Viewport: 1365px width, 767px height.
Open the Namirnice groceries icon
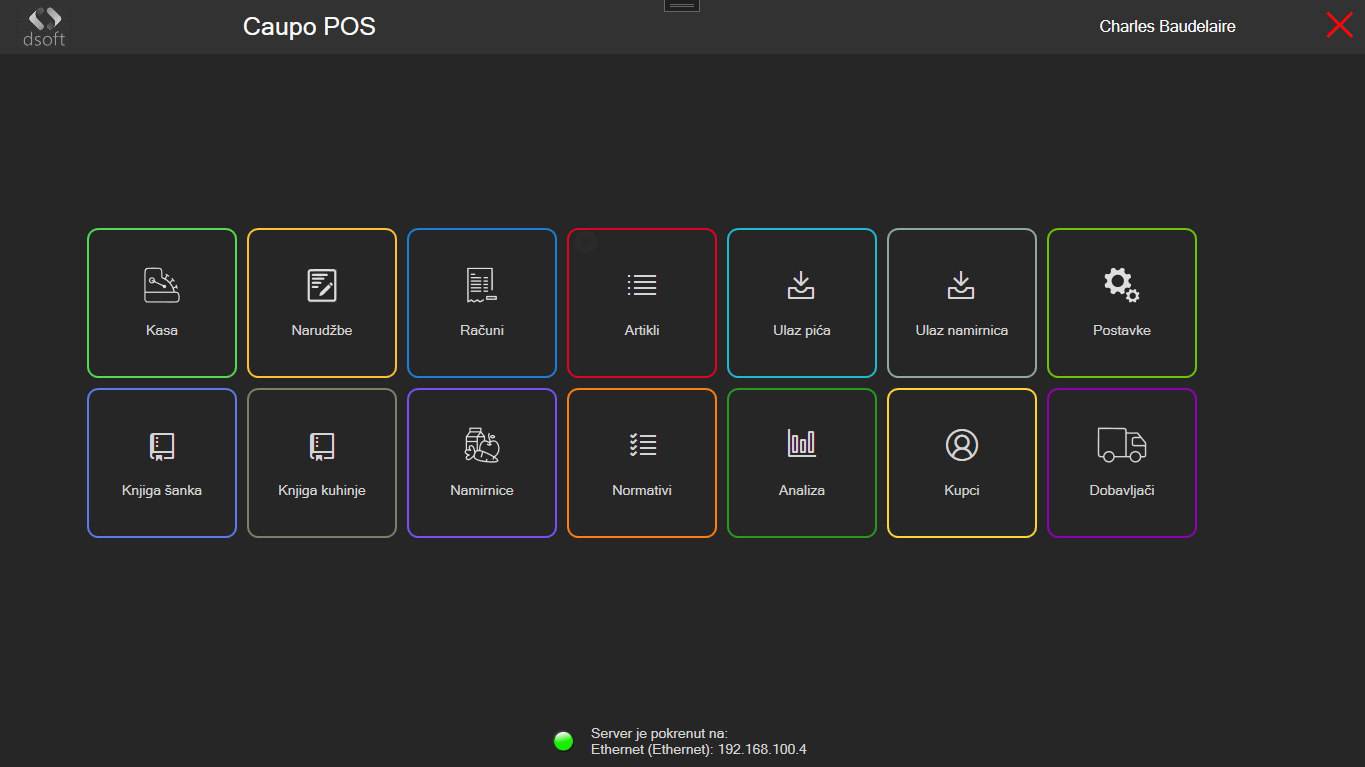tap(482, 445)
